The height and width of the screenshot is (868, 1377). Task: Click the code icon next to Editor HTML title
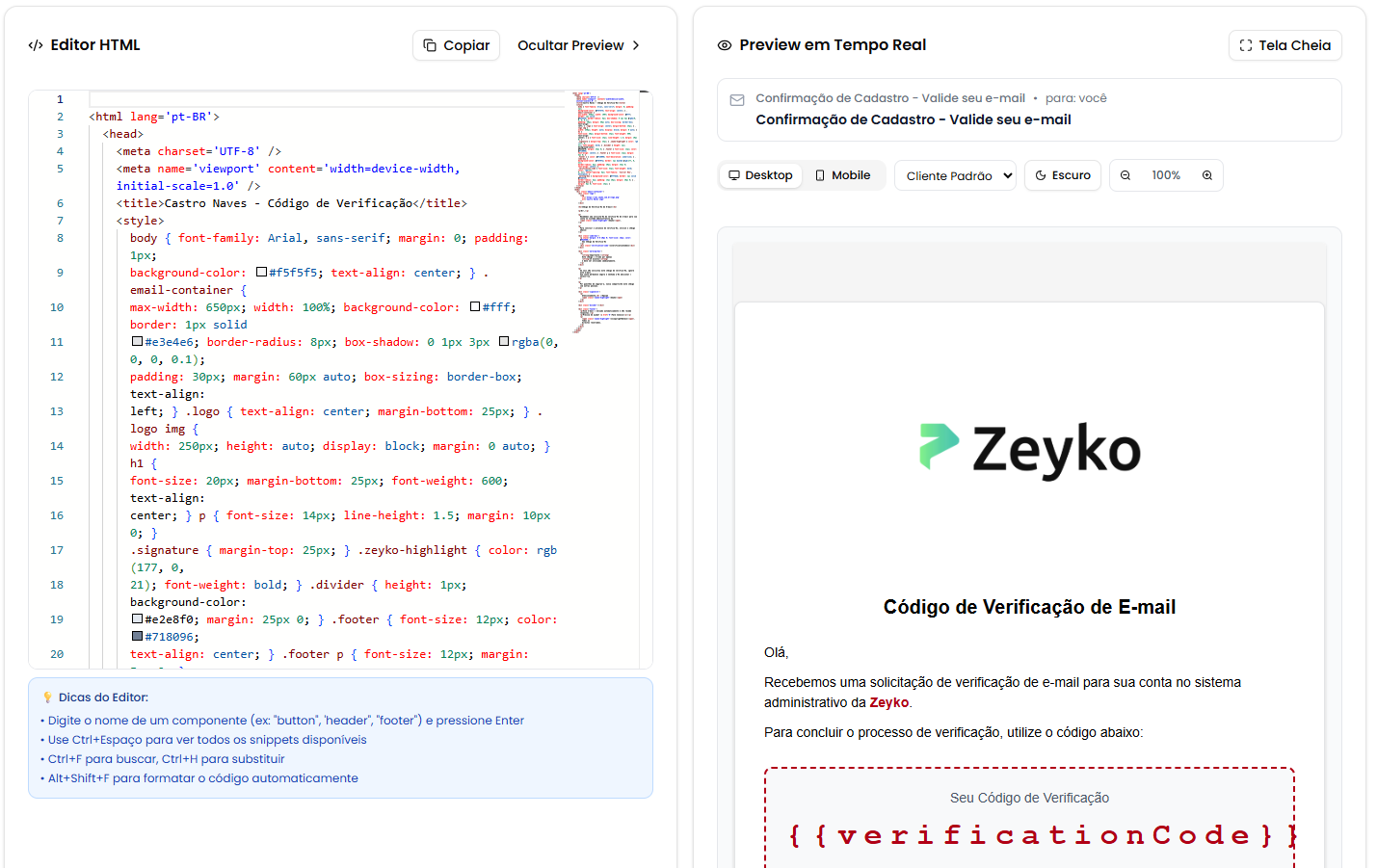click(x=37, y=44)
